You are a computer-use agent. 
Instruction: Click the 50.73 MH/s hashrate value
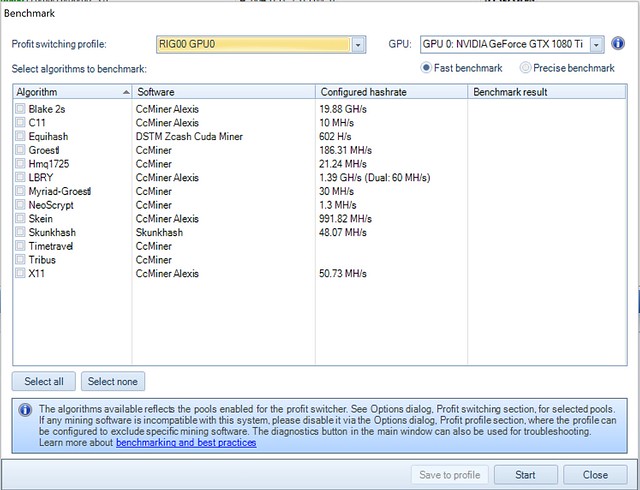tap(343, 274)
